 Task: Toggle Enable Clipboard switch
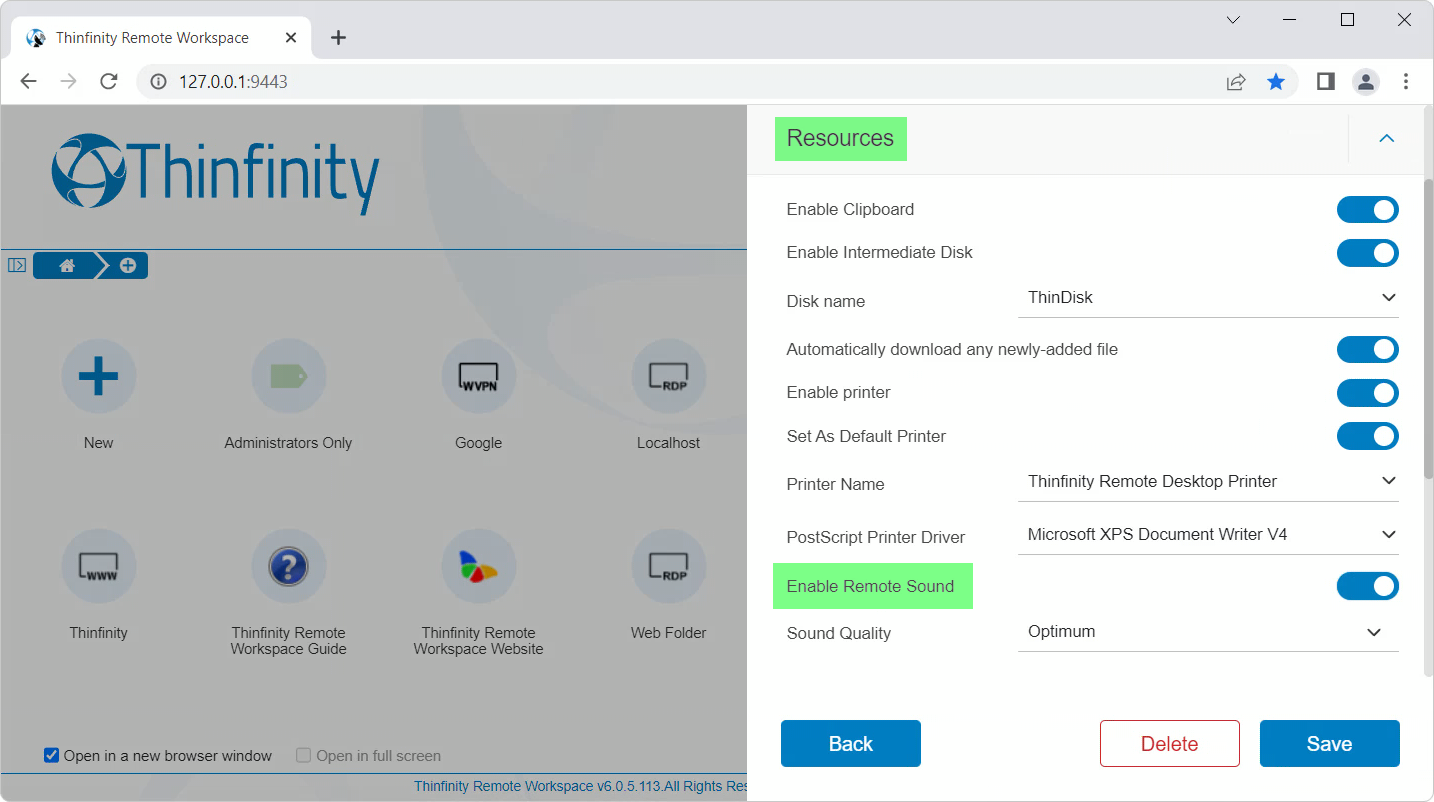[x=1367, y=210]
